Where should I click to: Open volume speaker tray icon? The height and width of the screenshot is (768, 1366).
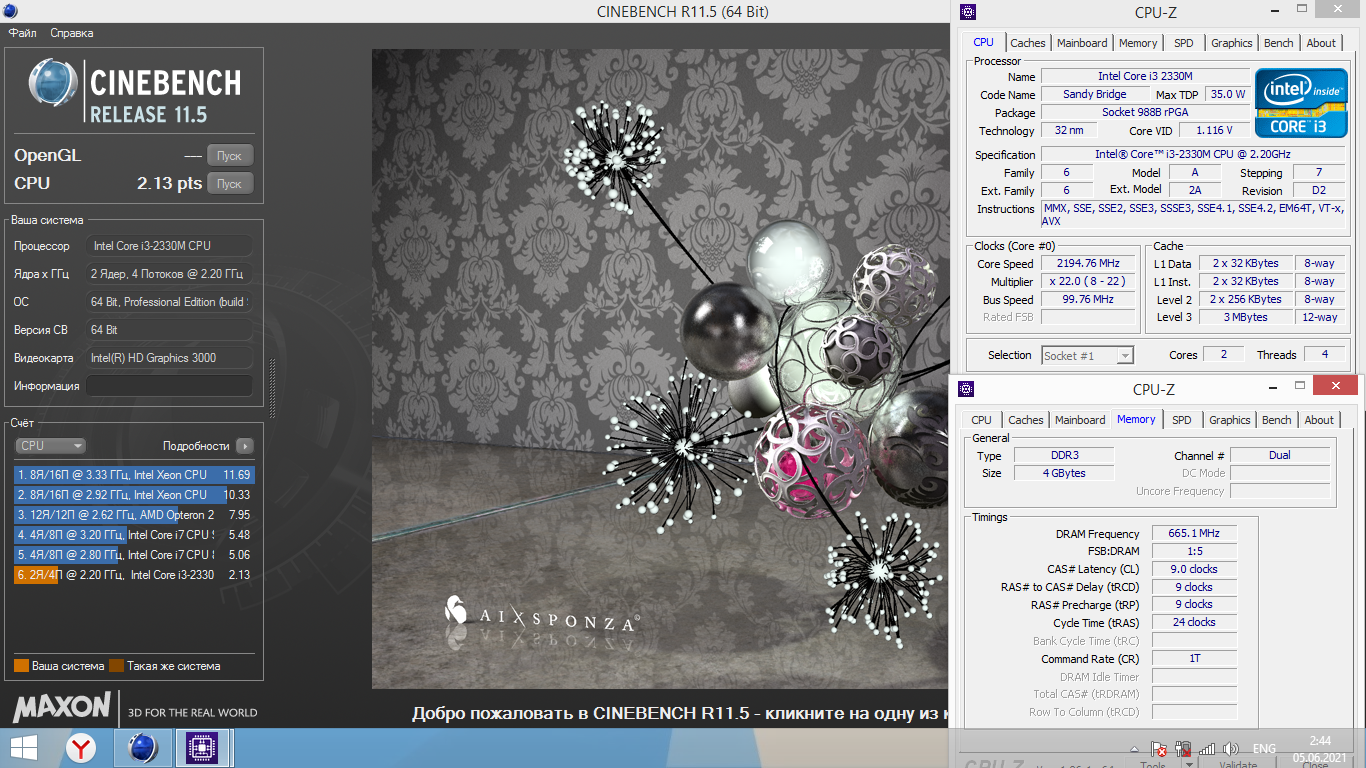(1231, 748)
